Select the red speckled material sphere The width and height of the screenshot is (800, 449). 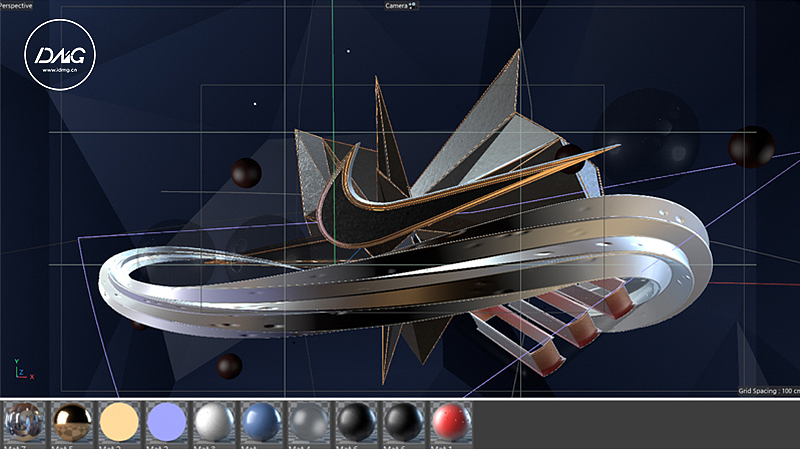[452, 422]
